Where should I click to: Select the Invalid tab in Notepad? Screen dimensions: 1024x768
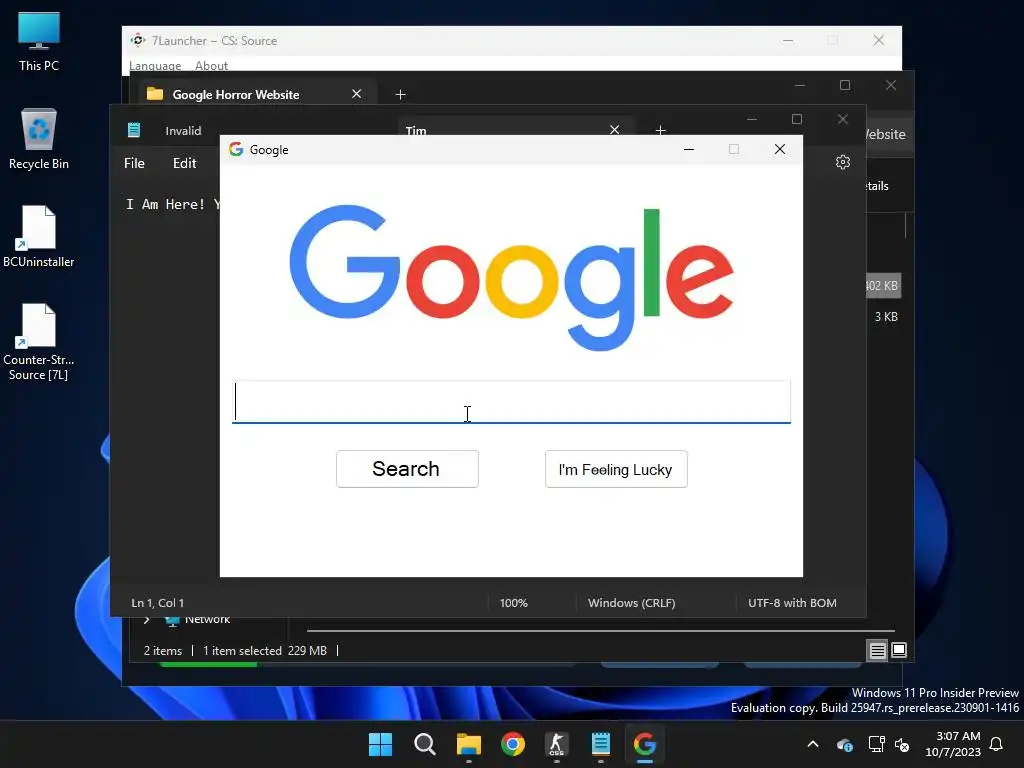pos(184,131)
